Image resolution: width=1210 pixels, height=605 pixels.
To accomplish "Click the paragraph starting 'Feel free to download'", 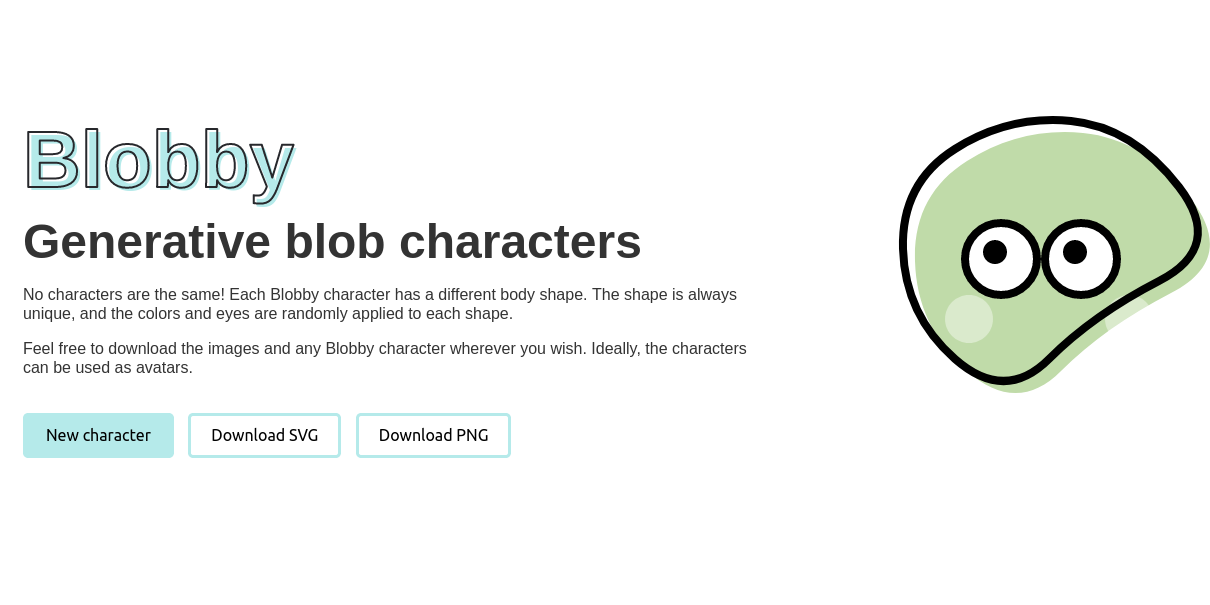I will tap(385, 358).
